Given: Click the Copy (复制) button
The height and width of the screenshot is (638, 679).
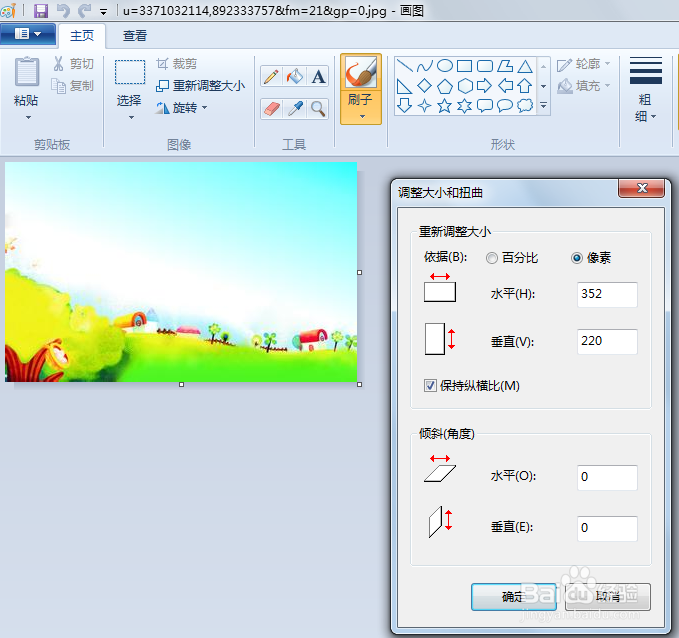Looking at the screenshot, I should click(x=72, y=85).
